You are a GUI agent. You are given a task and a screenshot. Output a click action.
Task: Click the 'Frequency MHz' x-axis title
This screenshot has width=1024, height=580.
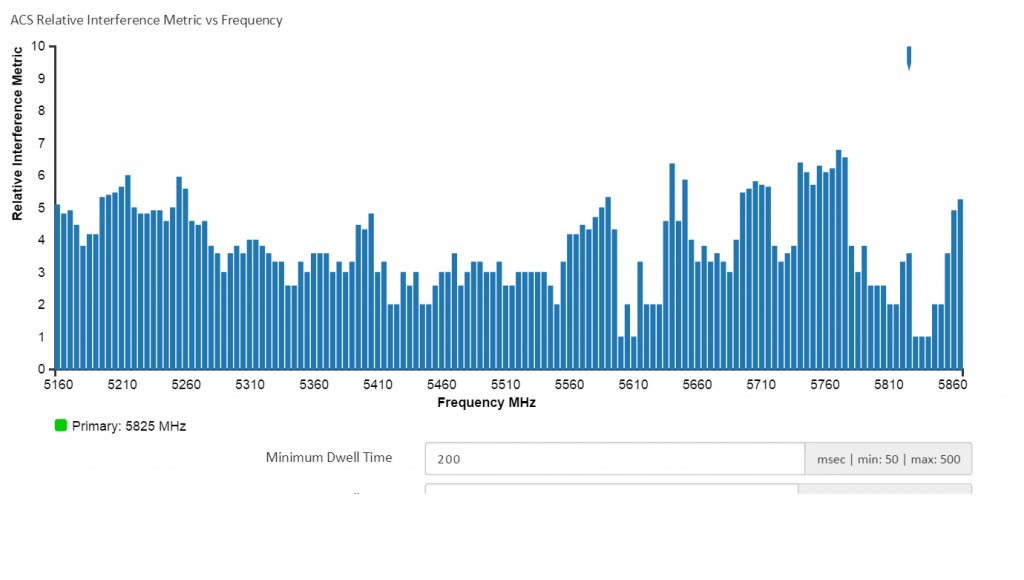pyautogui.click(x=486, y=402)
